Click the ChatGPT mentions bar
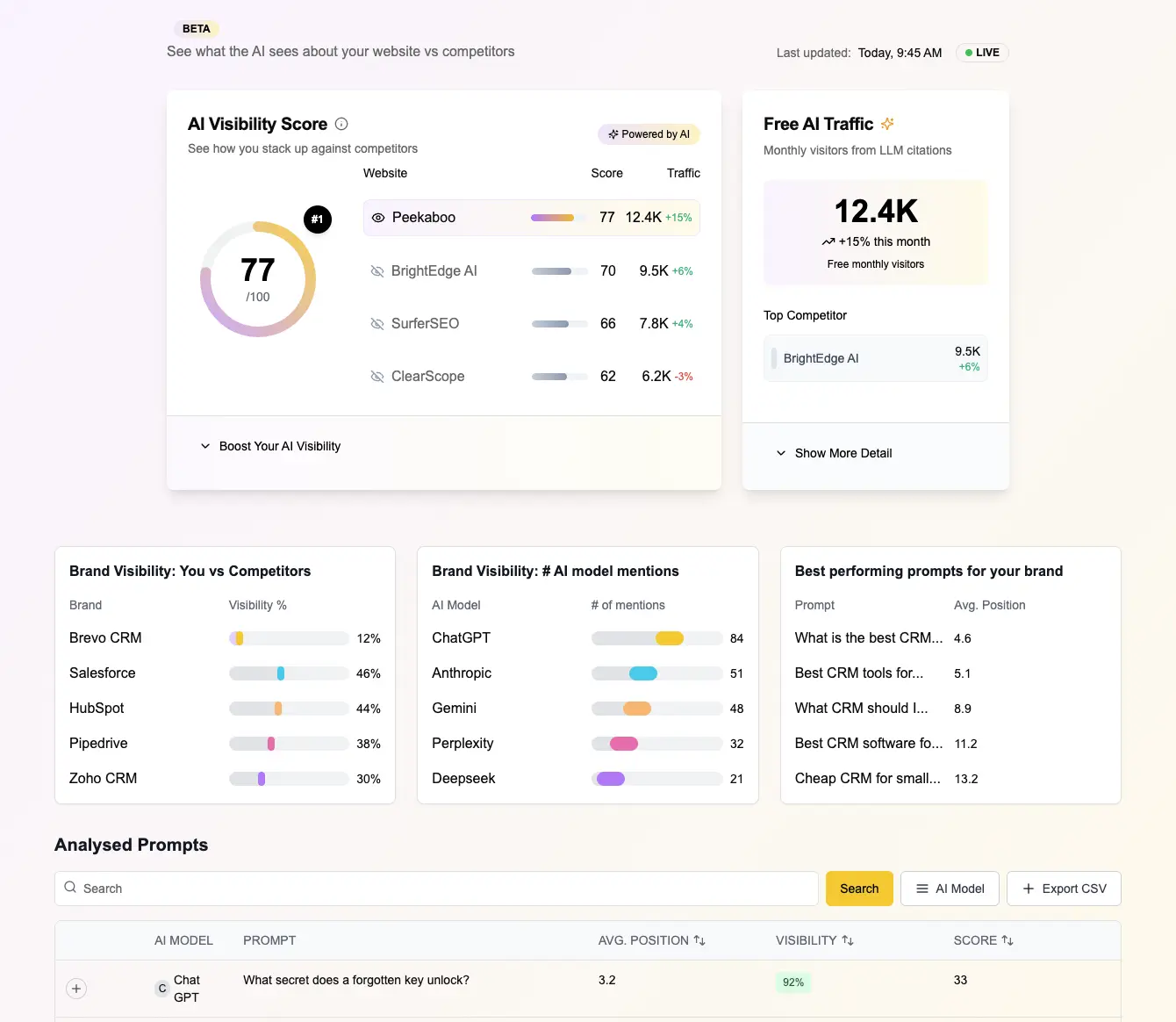 [657, 638]
